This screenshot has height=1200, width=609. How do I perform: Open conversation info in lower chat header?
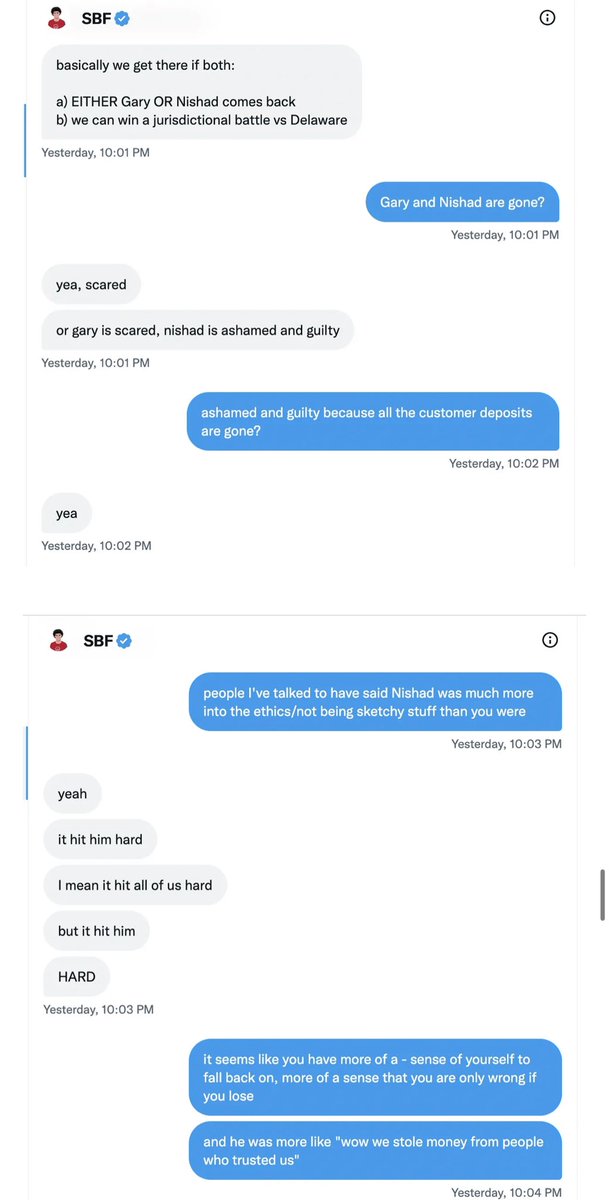pyautogui.click(x=549, y=640)
